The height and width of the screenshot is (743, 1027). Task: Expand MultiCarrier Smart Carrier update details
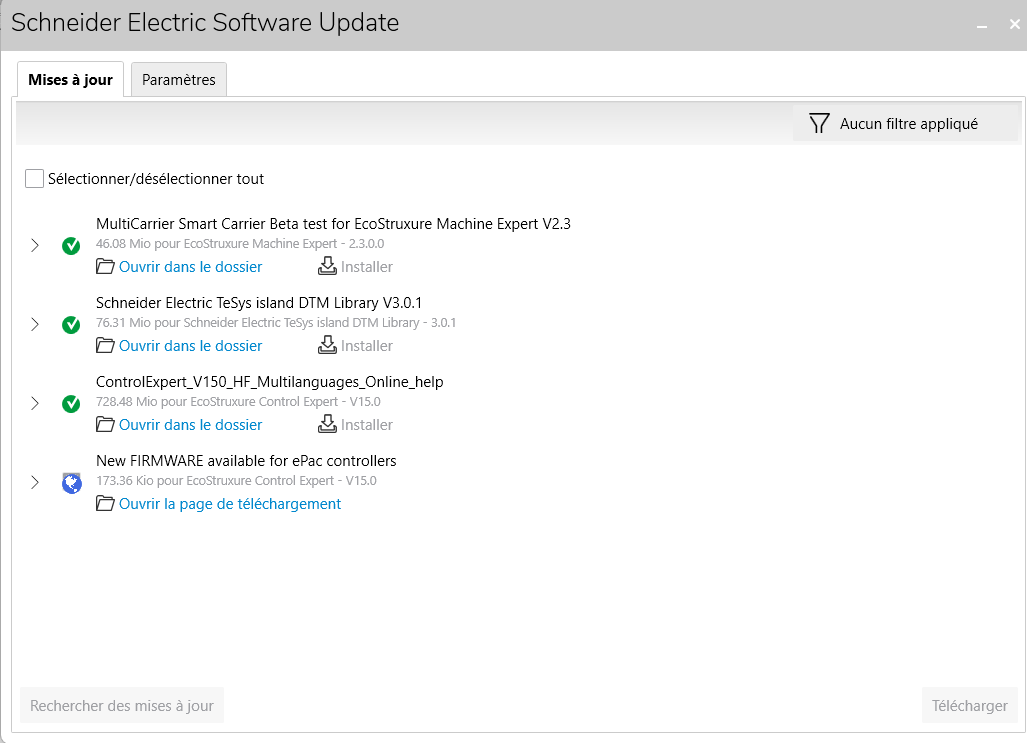coord(35,246)
